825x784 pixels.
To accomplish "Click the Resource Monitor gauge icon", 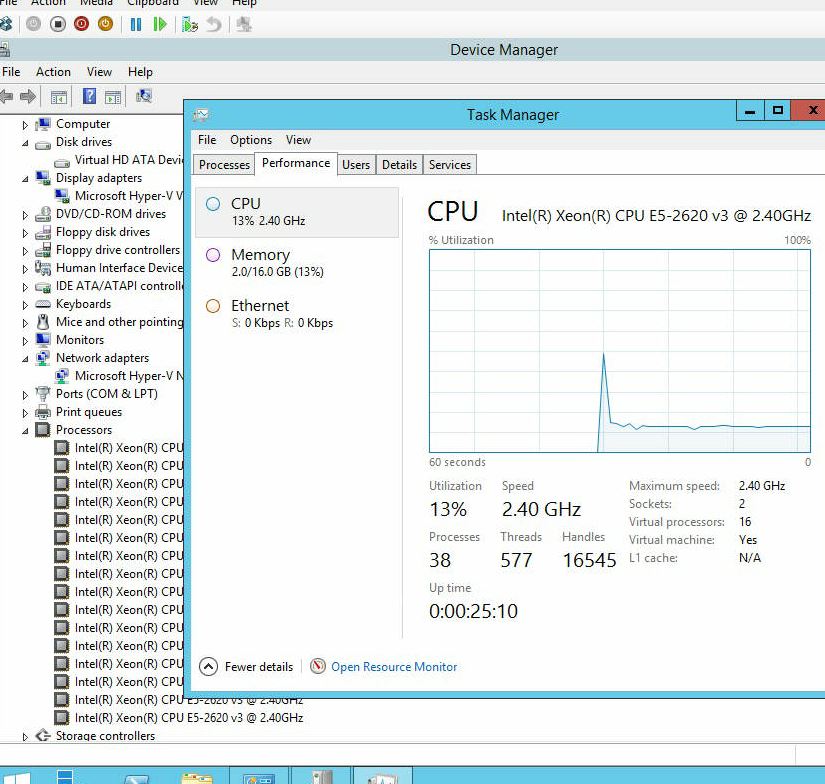I will click(x=318, y=666).
